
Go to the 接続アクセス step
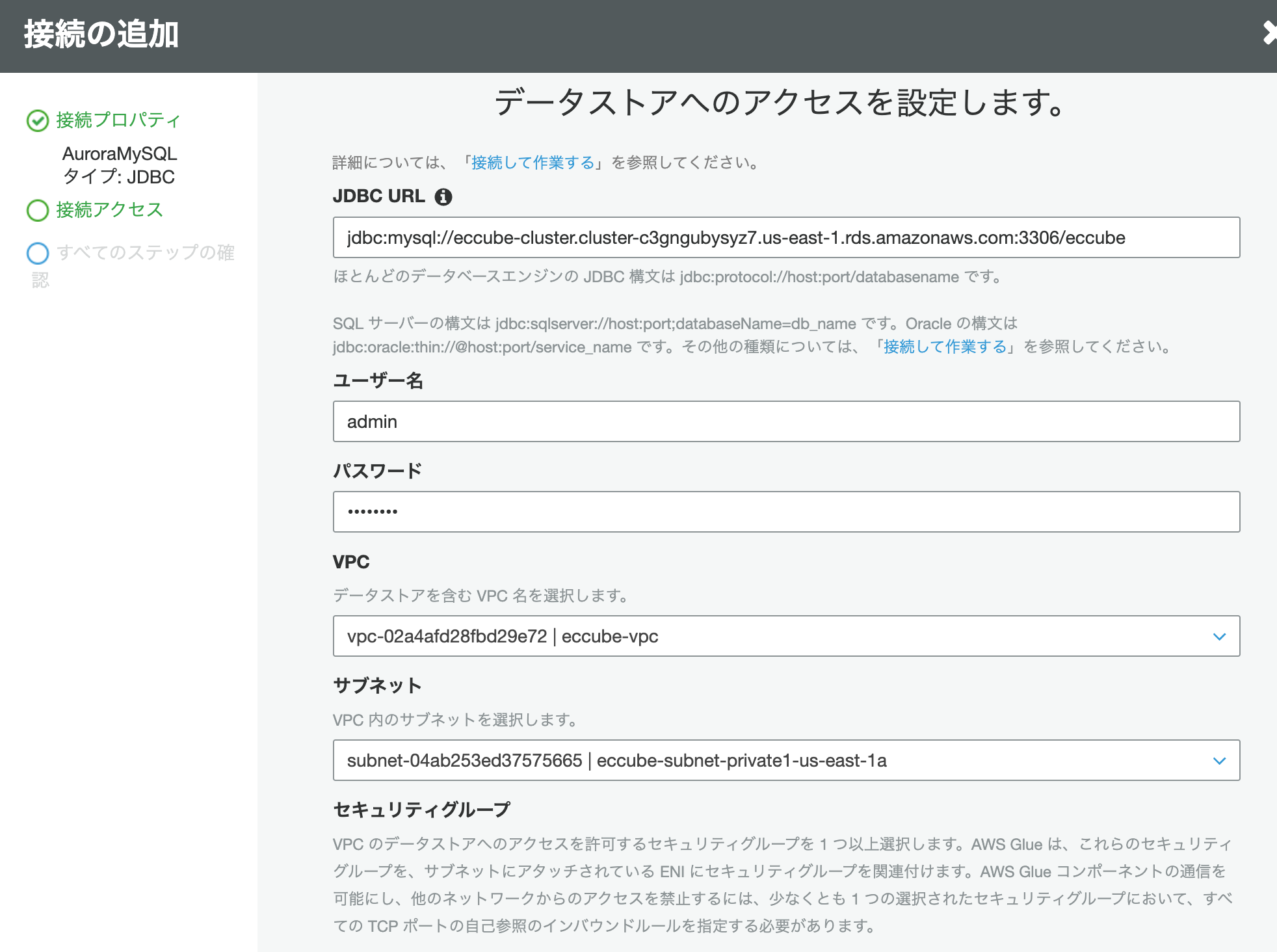point(109,209)
